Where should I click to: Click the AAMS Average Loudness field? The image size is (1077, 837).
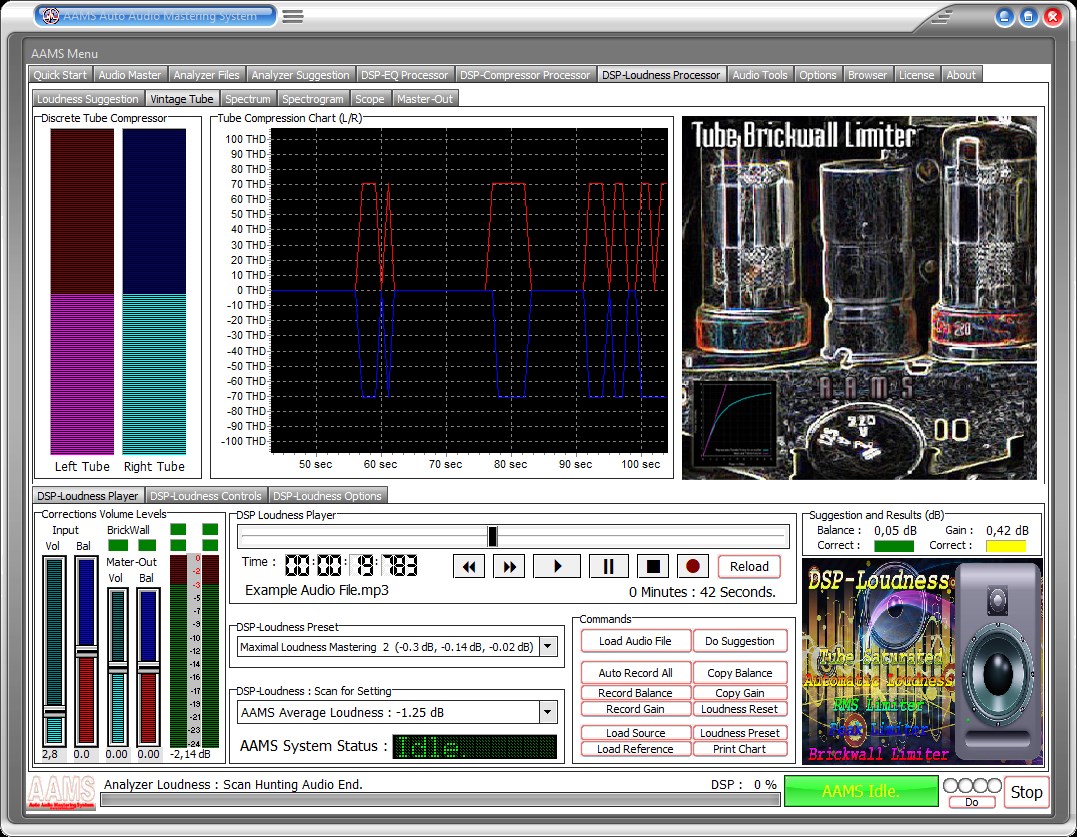click(x=389, y=712)
